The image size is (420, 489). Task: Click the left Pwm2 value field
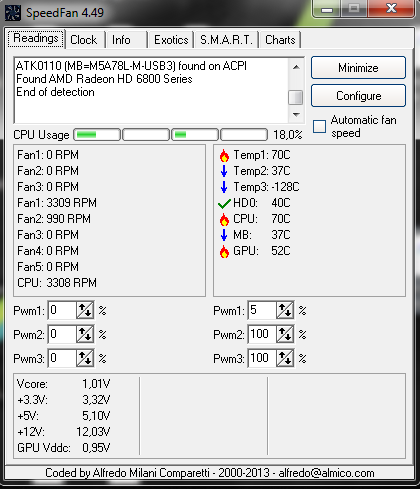click(62, 335)
